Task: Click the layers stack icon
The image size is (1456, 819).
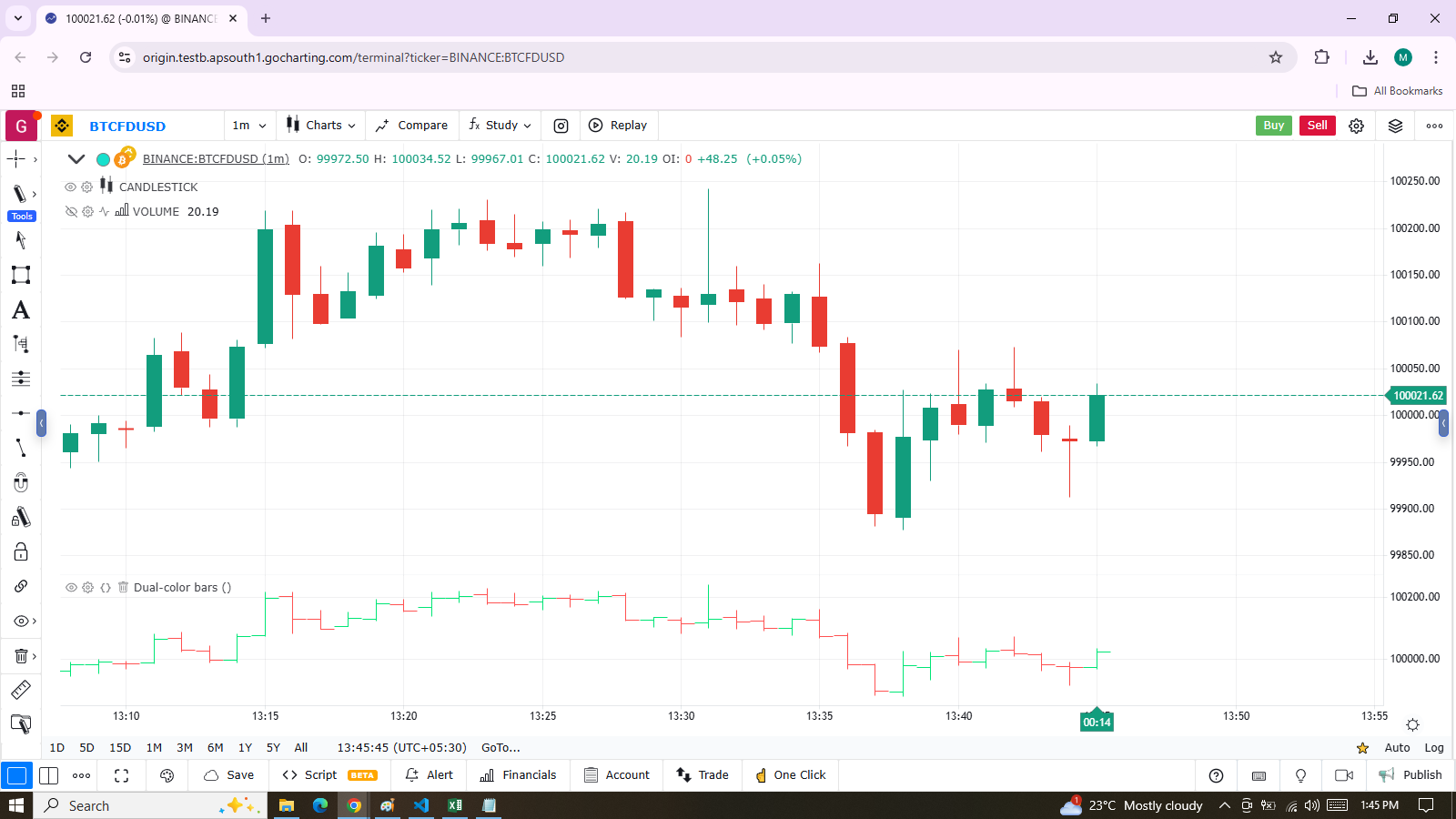Action: coord(1395,126)
